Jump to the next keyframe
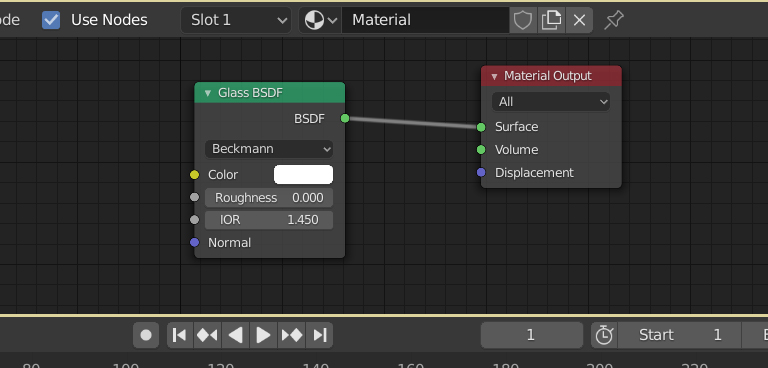768x368 pixels. 291,335
